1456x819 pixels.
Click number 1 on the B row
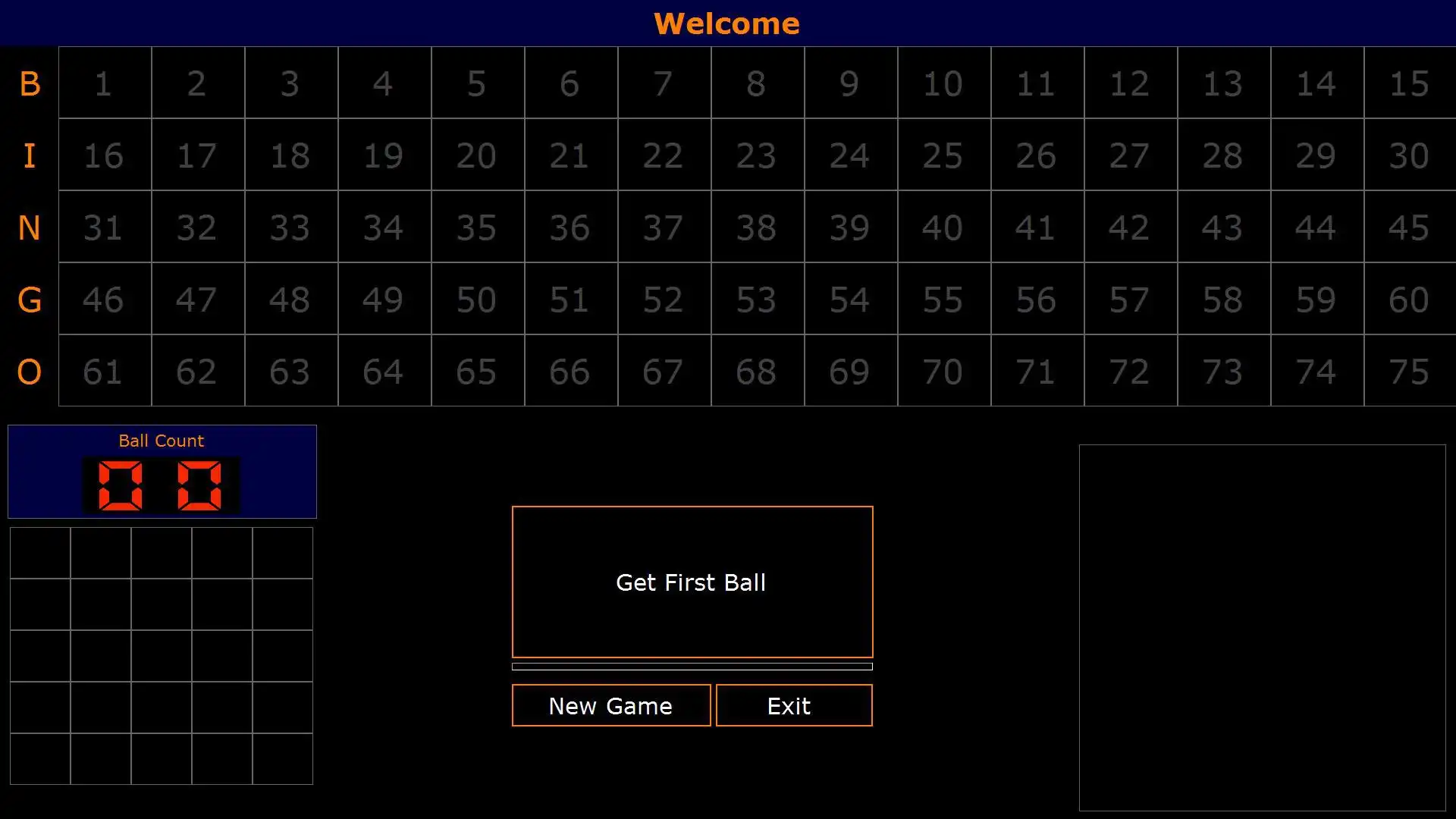102,83
